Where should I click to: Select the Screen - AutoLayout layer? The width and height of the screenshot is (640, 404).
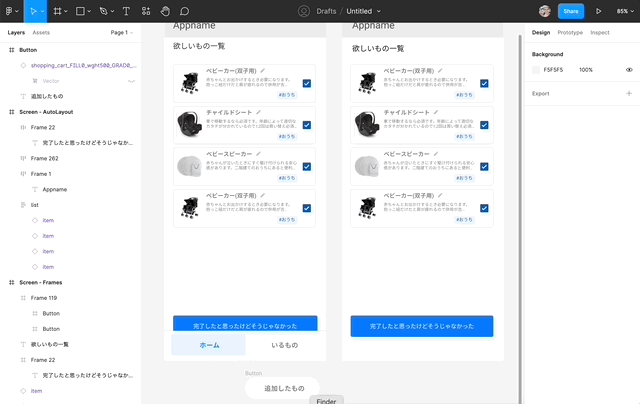46,112
